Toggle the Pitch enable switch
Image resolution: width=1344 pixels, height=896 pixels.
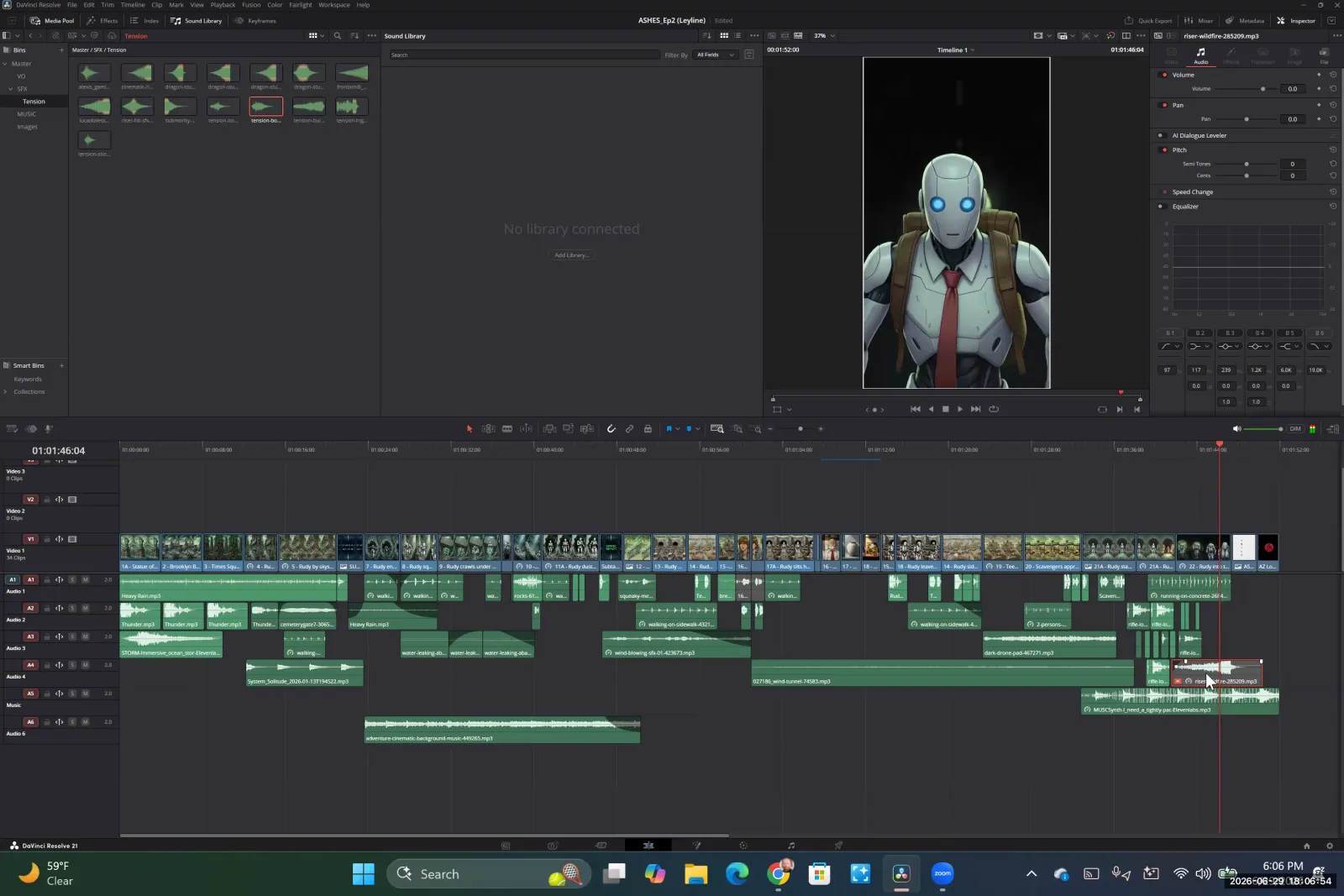1164,149
